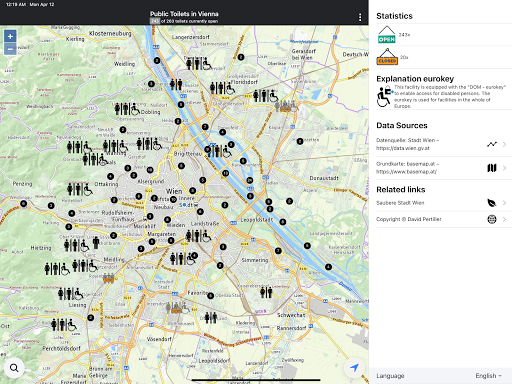
Task: Click the globe icon beside Copyright
Action: pos(492,219)
